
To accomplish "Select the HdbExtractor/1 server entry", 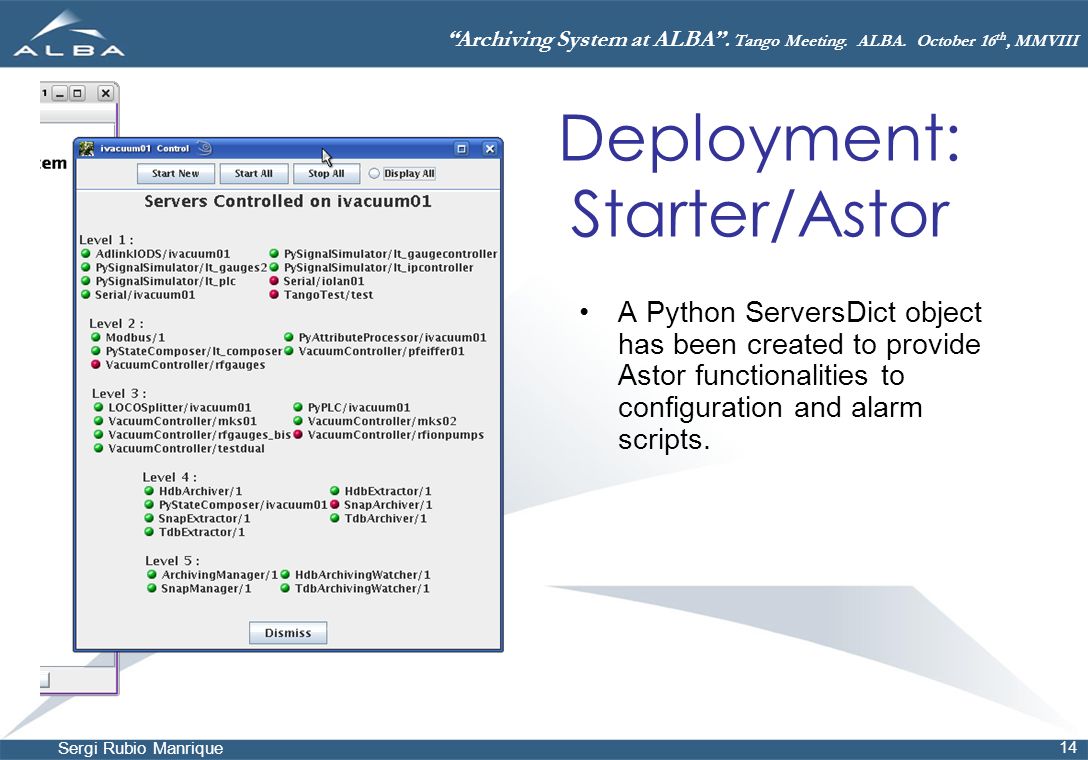I will (388, 491).
